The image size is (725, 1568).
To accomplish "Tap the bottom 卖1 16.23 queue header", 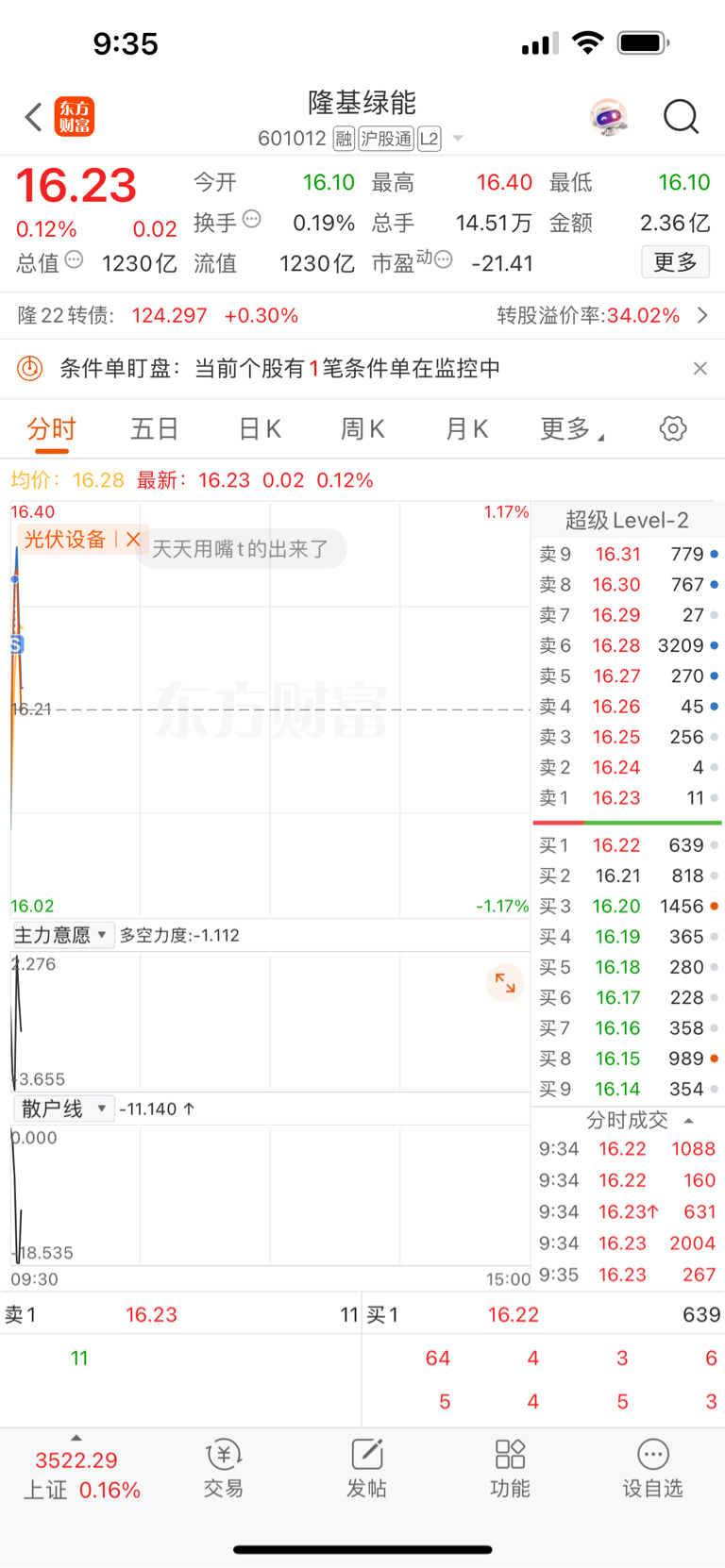I will click(x=181, y=1314).
